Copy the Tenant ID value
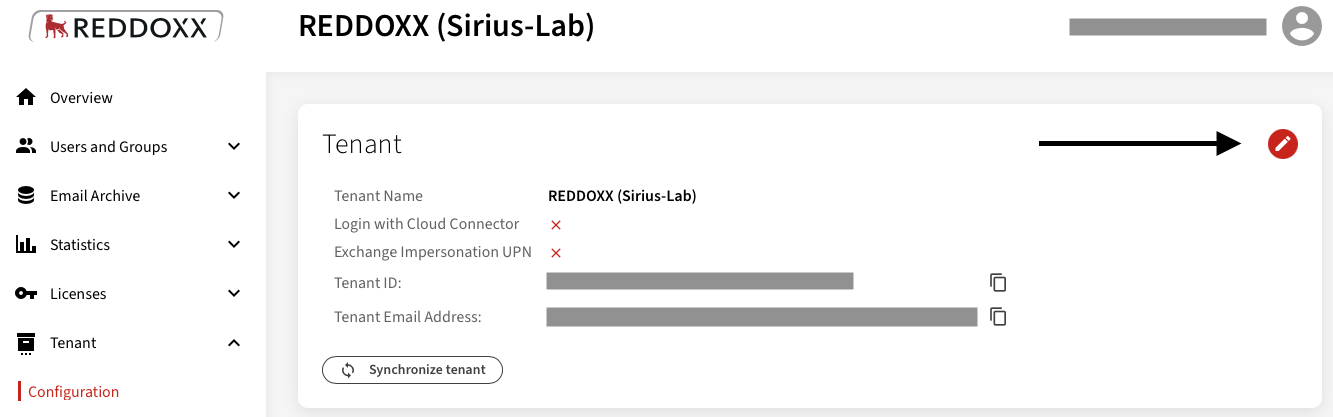The width and height of the screenshot is (1333, 417). (997, 282)
